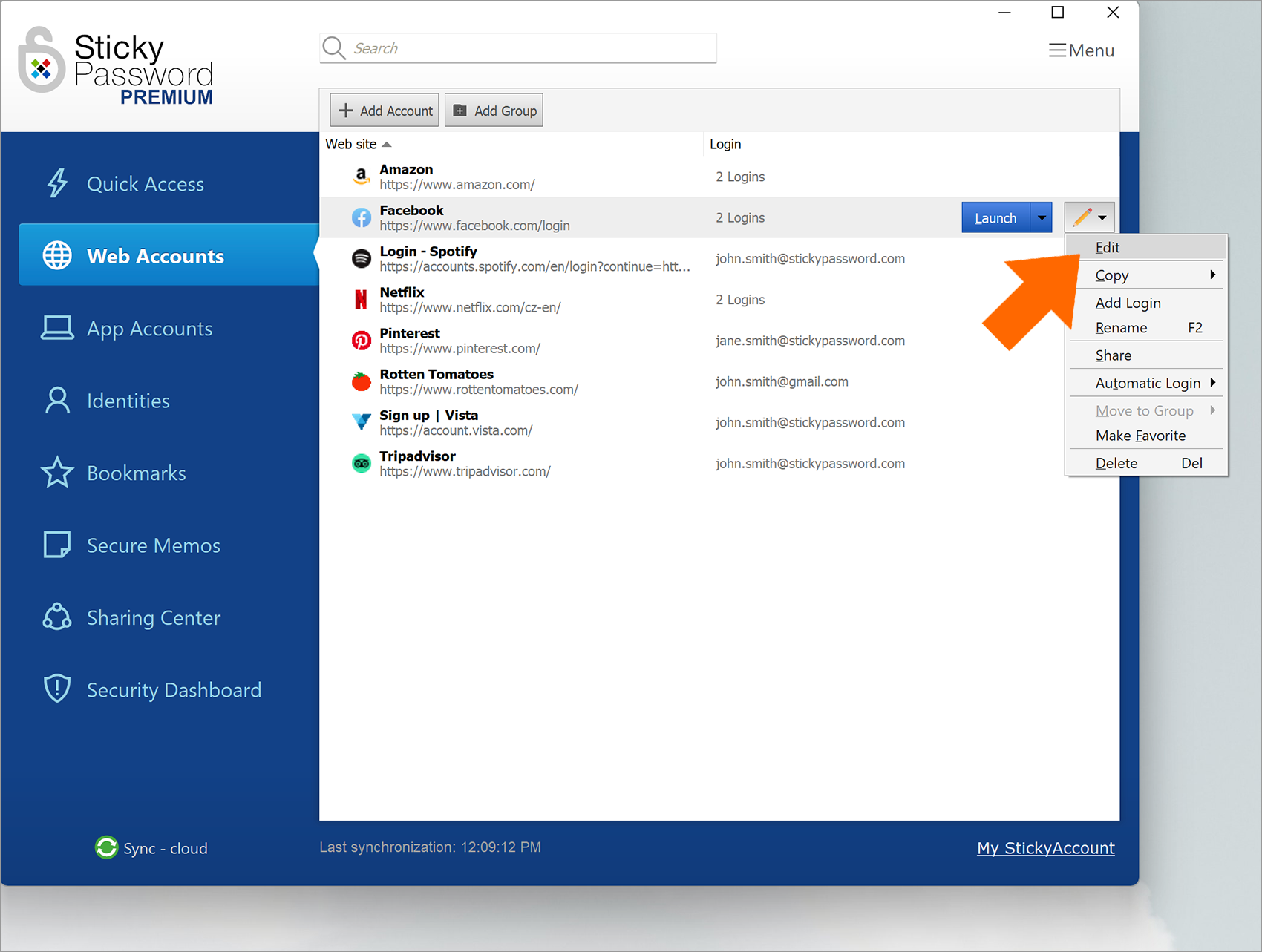The width and height of the screenshot is (1262, 952).
Task: Open the My StickyAccount link
Action: pos(1045,847)
